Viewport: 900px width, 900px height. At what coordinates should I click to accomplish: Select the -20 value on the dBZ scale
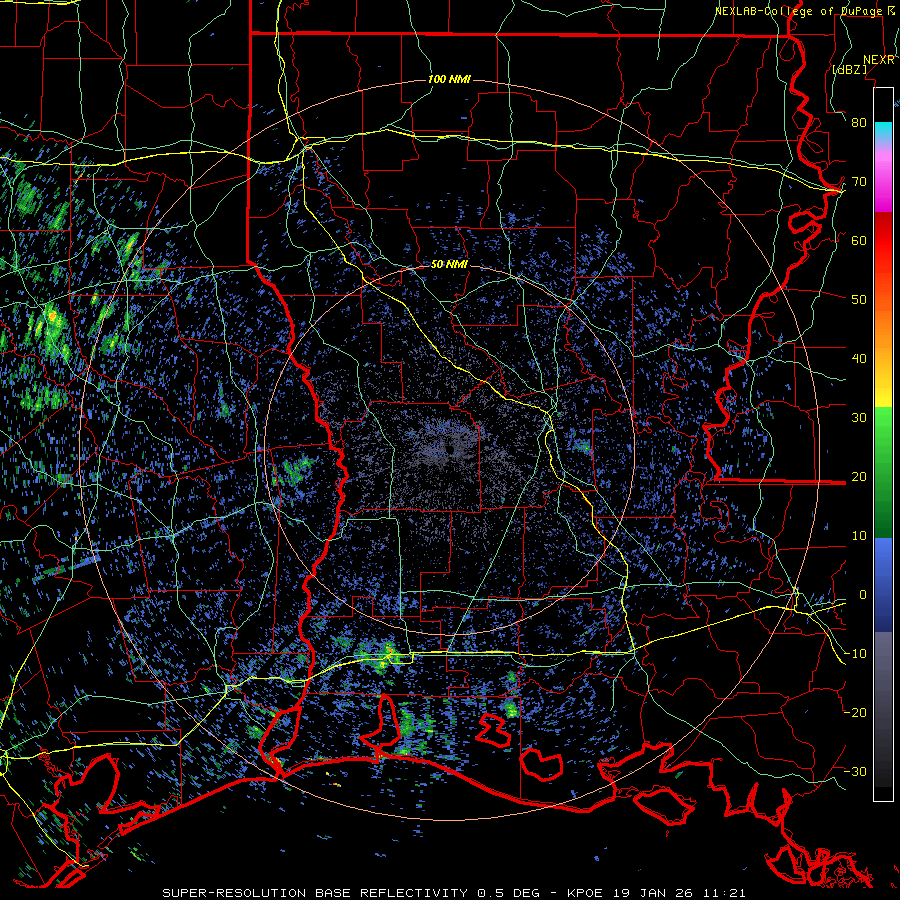click(855, 712)
